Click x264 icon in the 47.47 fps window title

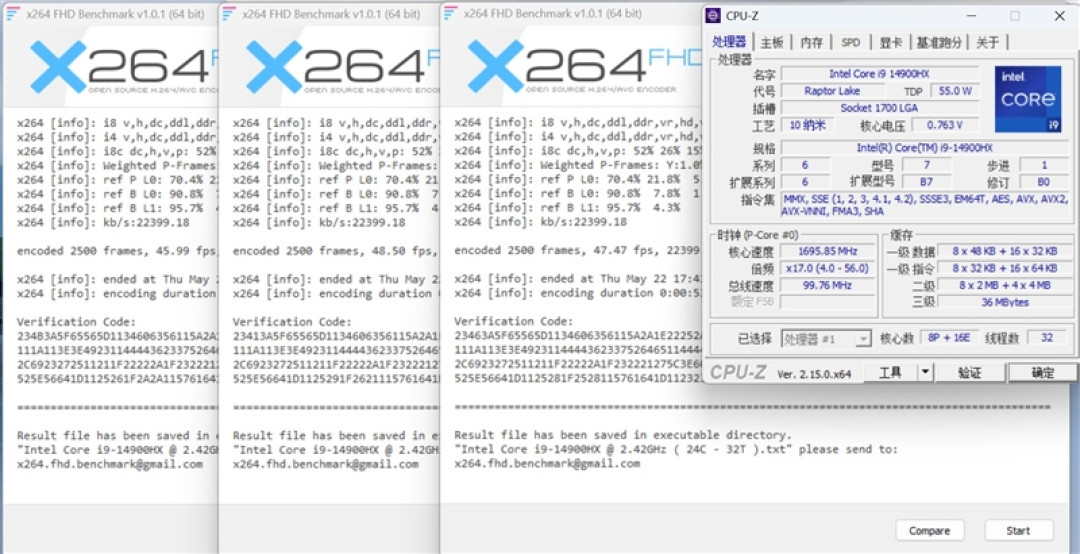tap(450, 14)
